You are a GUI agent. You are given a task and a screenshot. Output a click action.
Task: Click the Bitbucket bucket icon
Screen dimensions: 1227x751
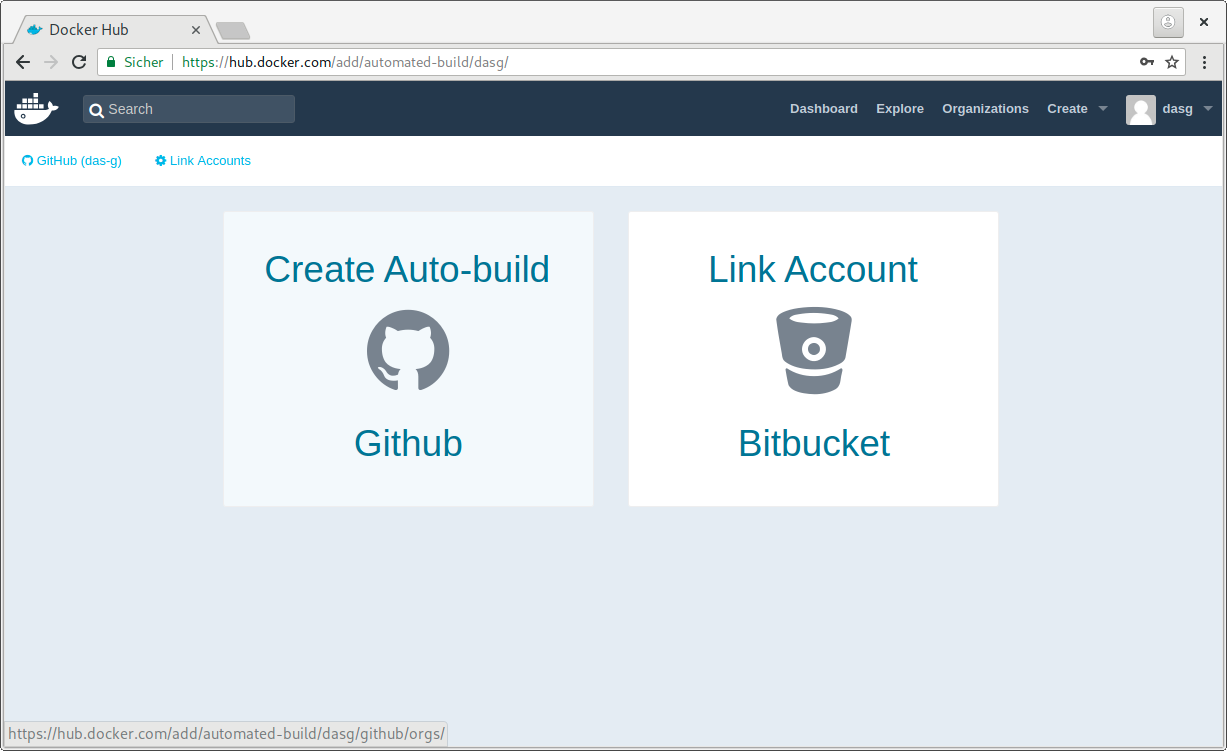(x=813, y=351)
